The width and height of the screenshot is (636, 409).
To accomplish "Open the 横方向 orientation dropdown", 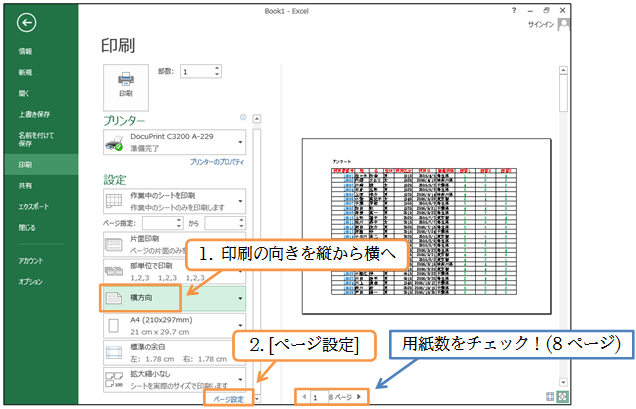I will click(x=174, y=298).
